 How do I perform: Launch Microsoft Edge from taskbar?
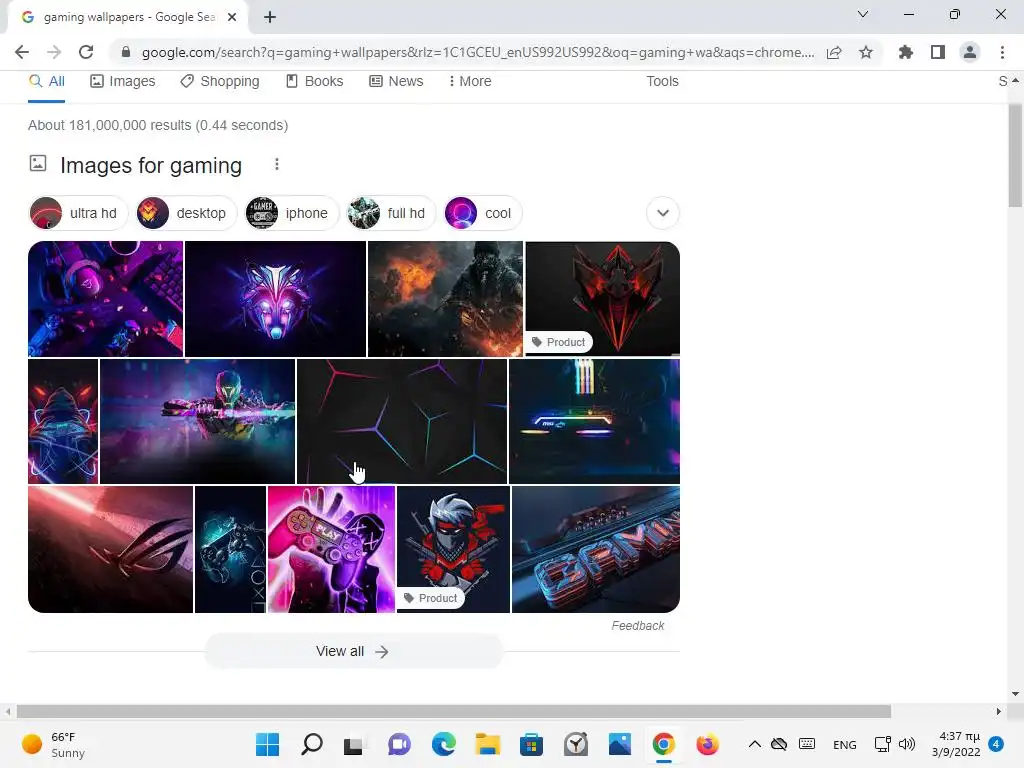pyautogui.click(x=443, y=744)
